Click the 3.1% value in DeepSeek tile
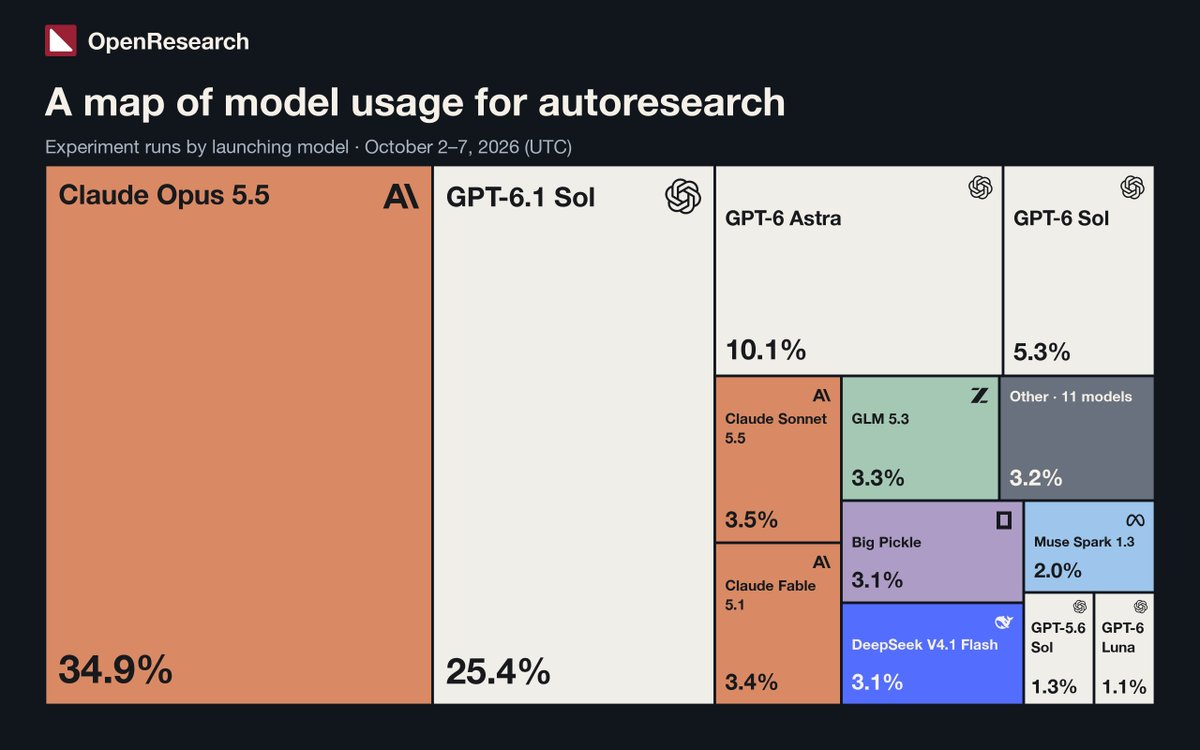Viewport: 1200px width, 750px height. point(877,682)
